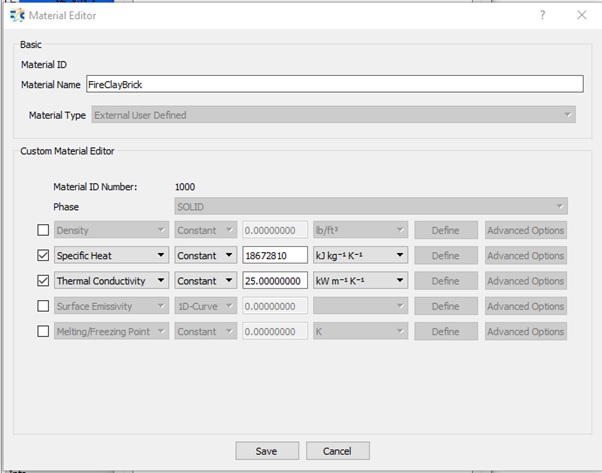Click the Thermal Conductivity value field
Image resolution: width=602 pixels, height=473 pixels.
[x=274, y=281]
